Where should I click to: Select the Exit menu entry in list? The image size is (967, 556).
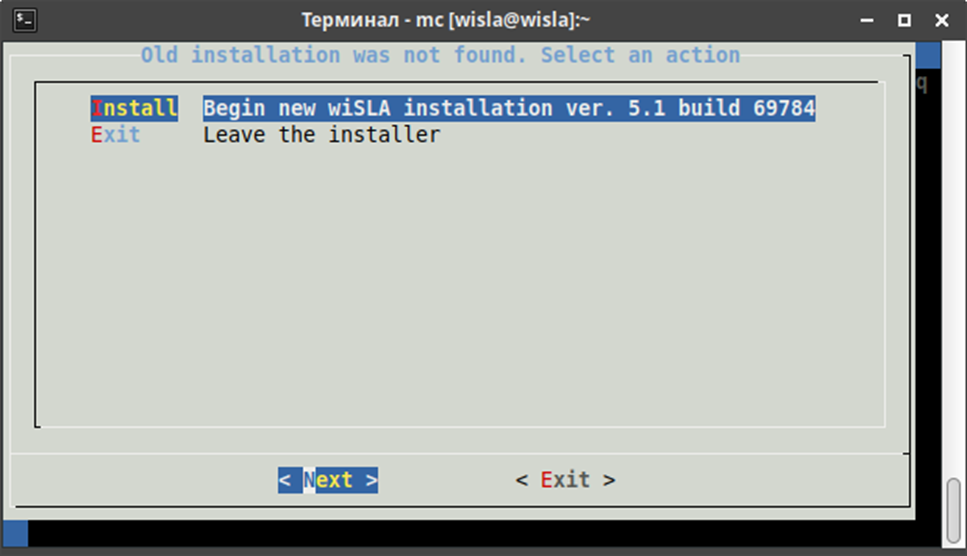(115, 135)
